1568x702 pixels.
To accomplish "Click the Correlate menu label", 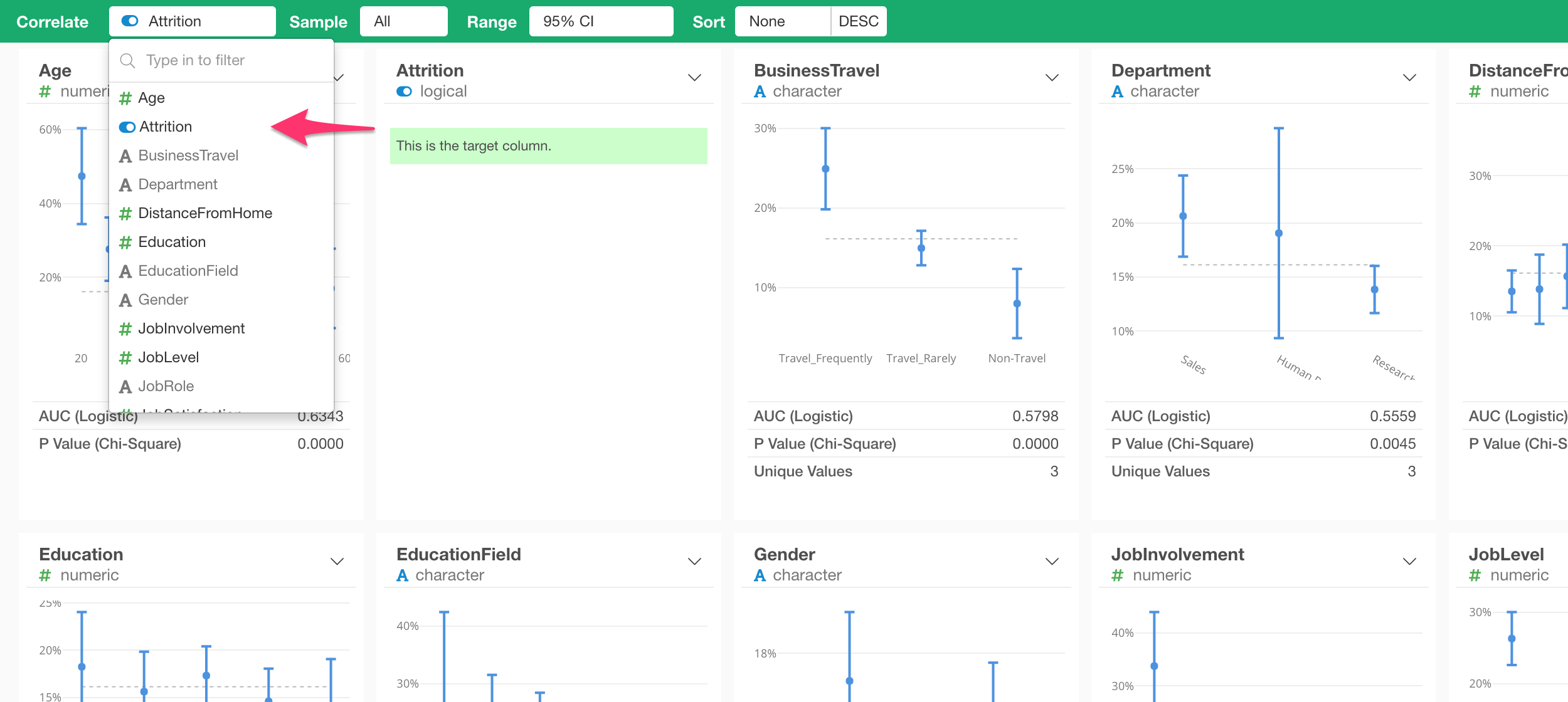I will pos(53,21).
